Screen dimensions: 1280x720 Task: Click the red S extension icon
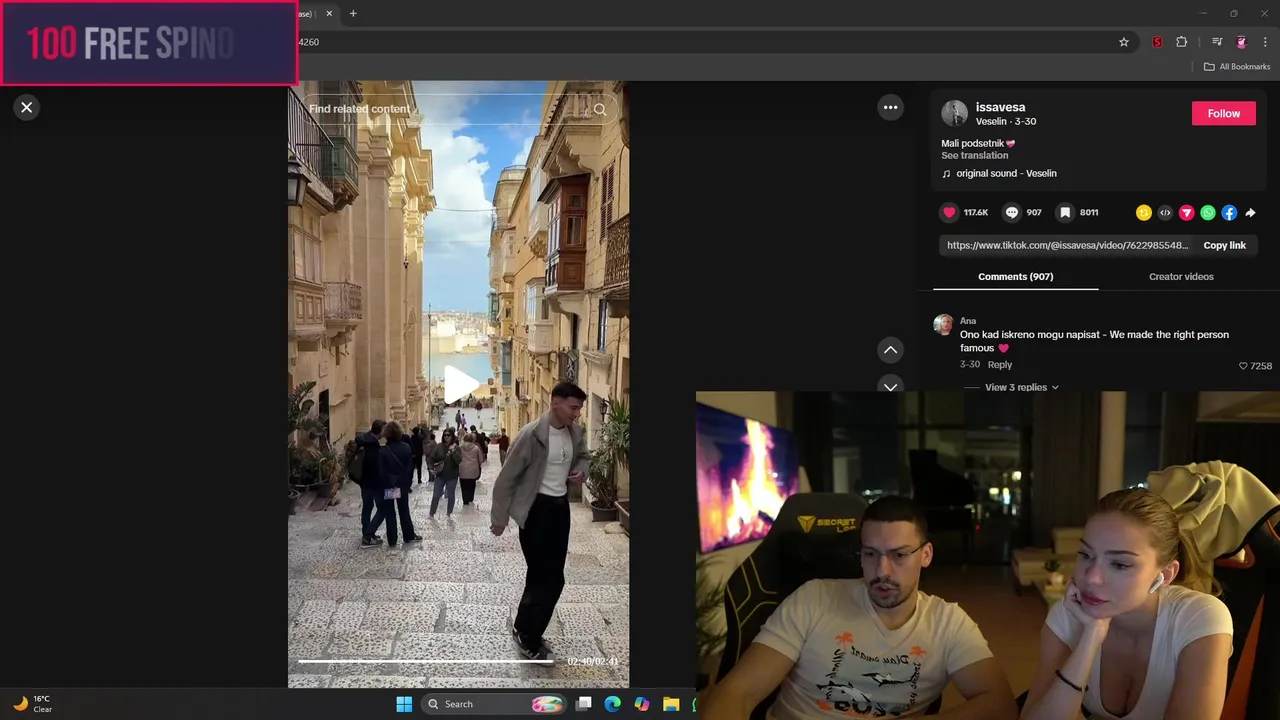1157,42
